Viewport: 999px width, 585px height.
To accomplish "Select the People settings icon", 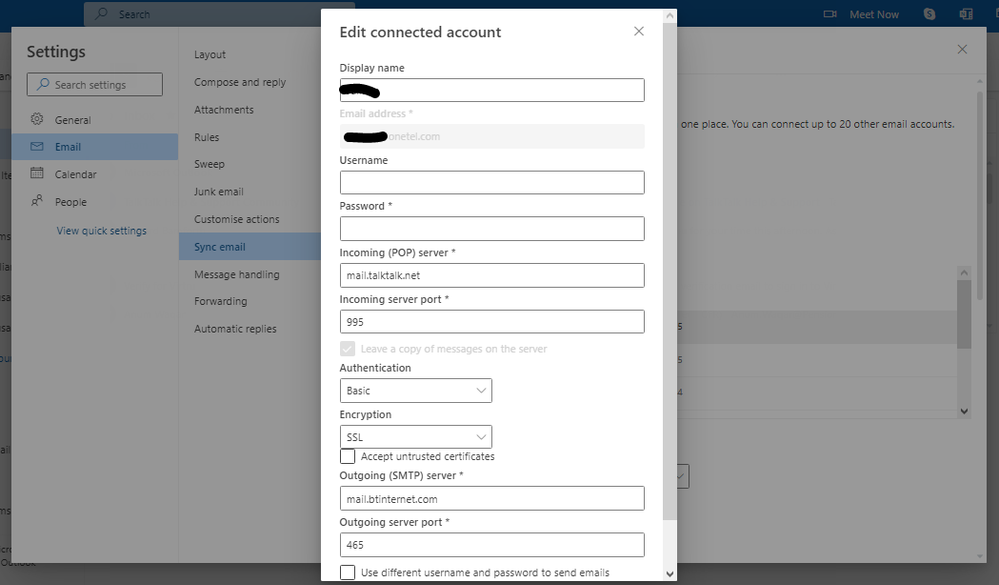I will [x=37, y=201].
